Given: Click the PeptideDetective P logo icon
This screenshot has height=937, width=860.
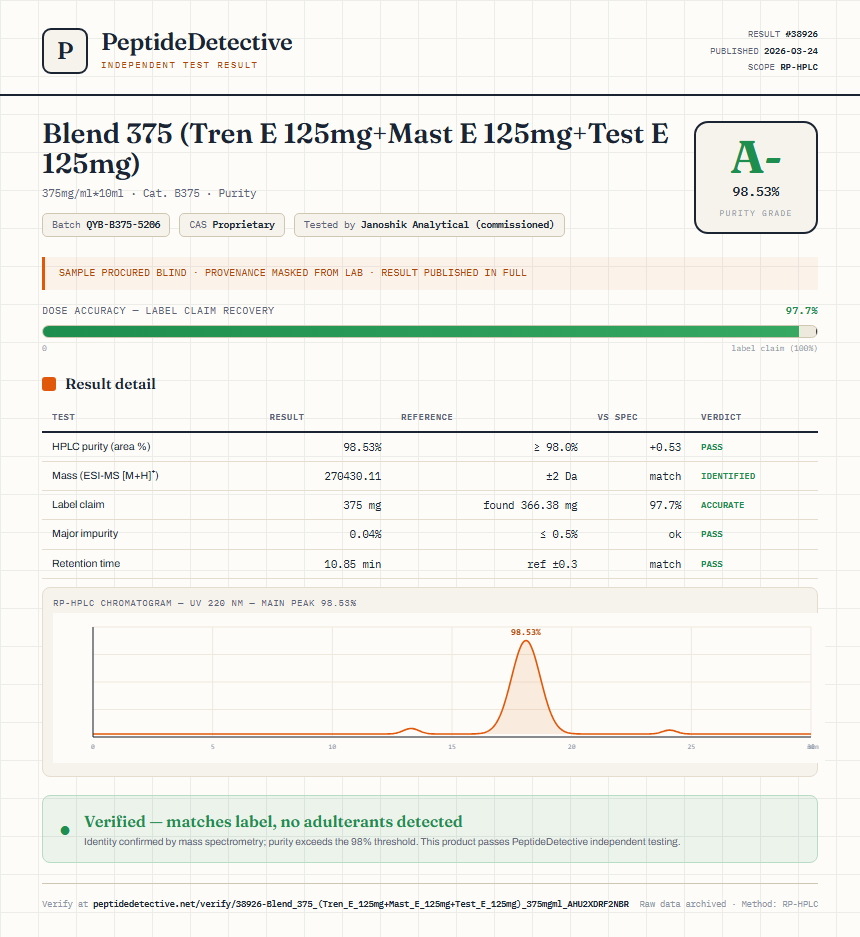Looking at the screenshot, I should 65,51.
